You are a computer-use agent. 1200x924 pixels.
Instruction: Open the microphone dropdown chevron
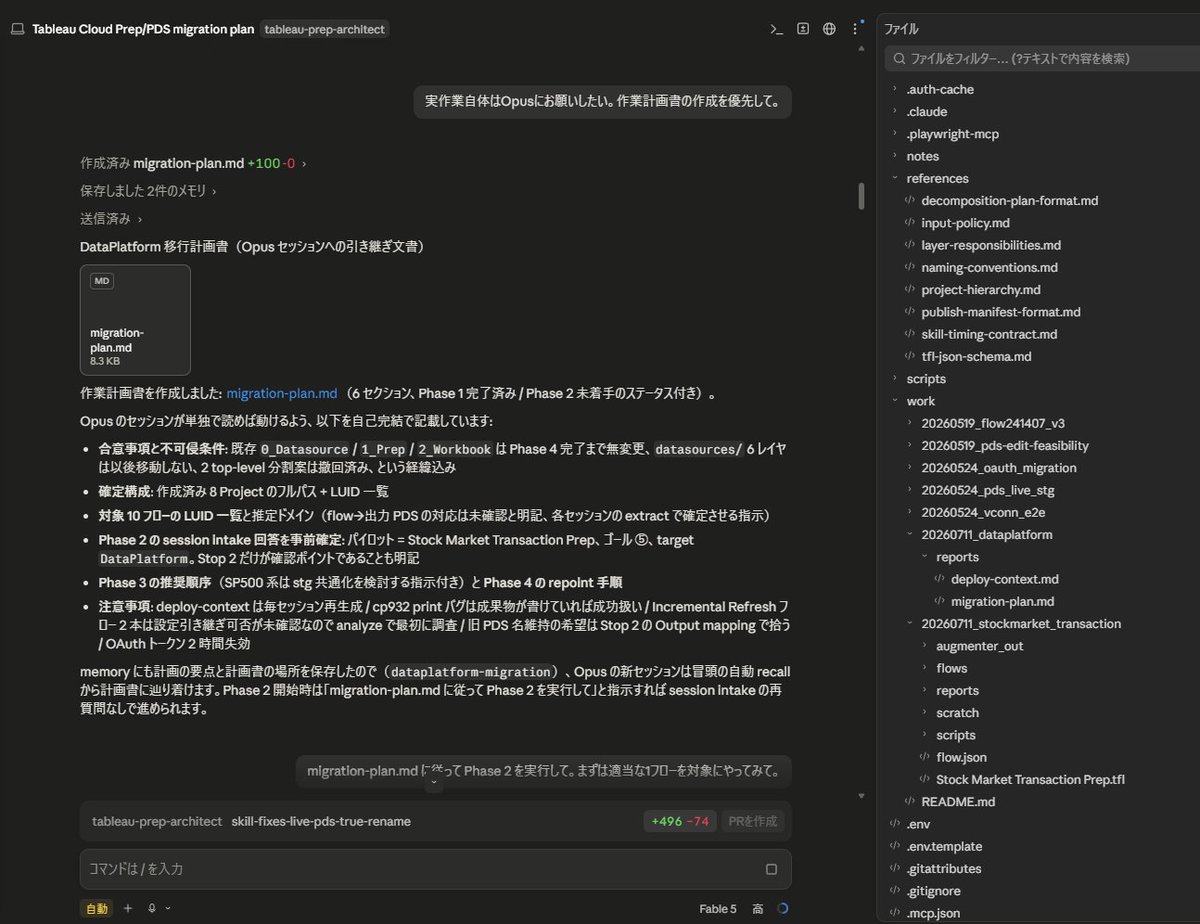click(x=167, y=908)
